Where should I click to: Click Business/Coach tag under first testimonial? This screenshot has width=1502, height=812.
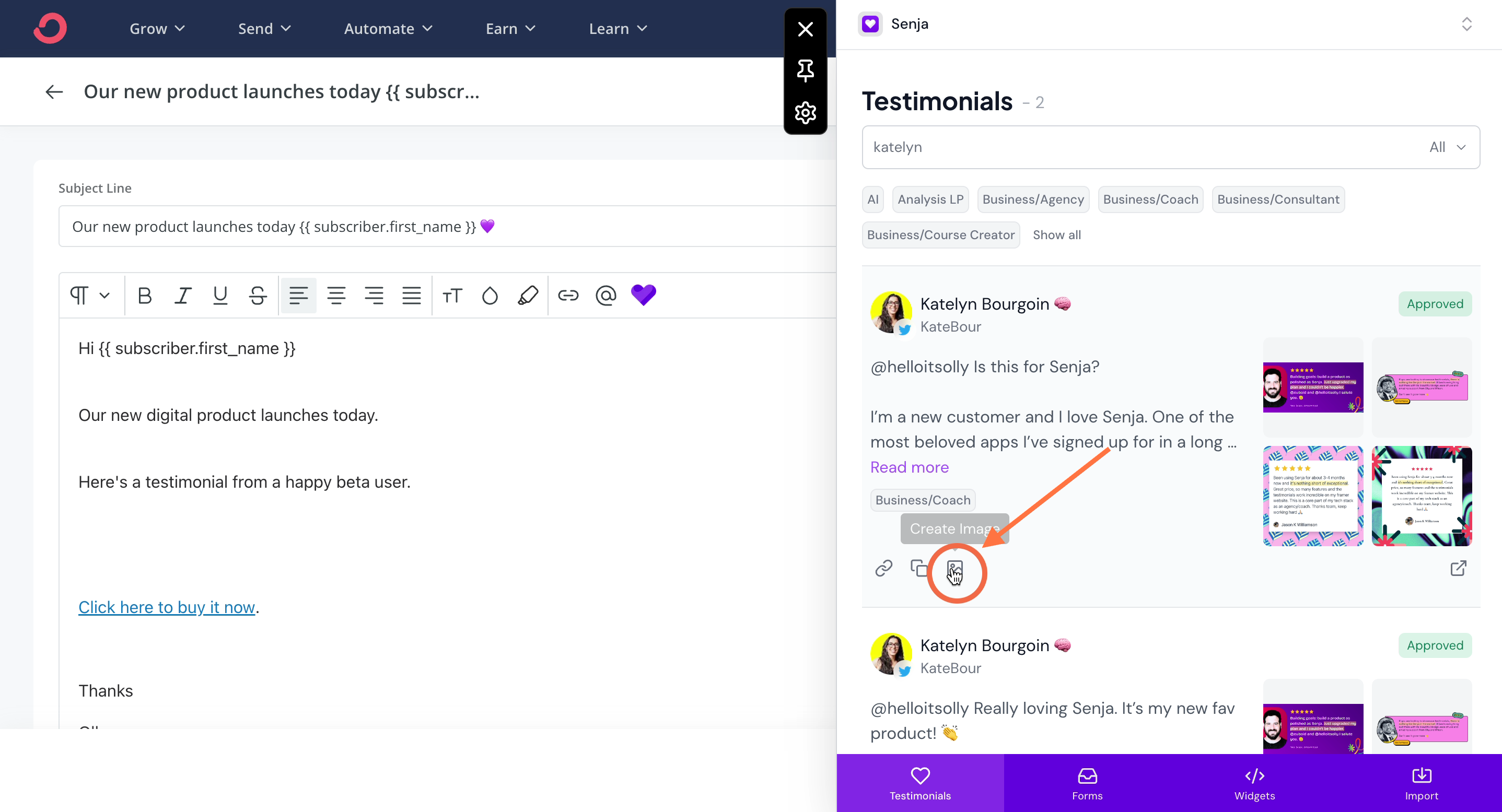pyautogui.click(x=923, y=500)
